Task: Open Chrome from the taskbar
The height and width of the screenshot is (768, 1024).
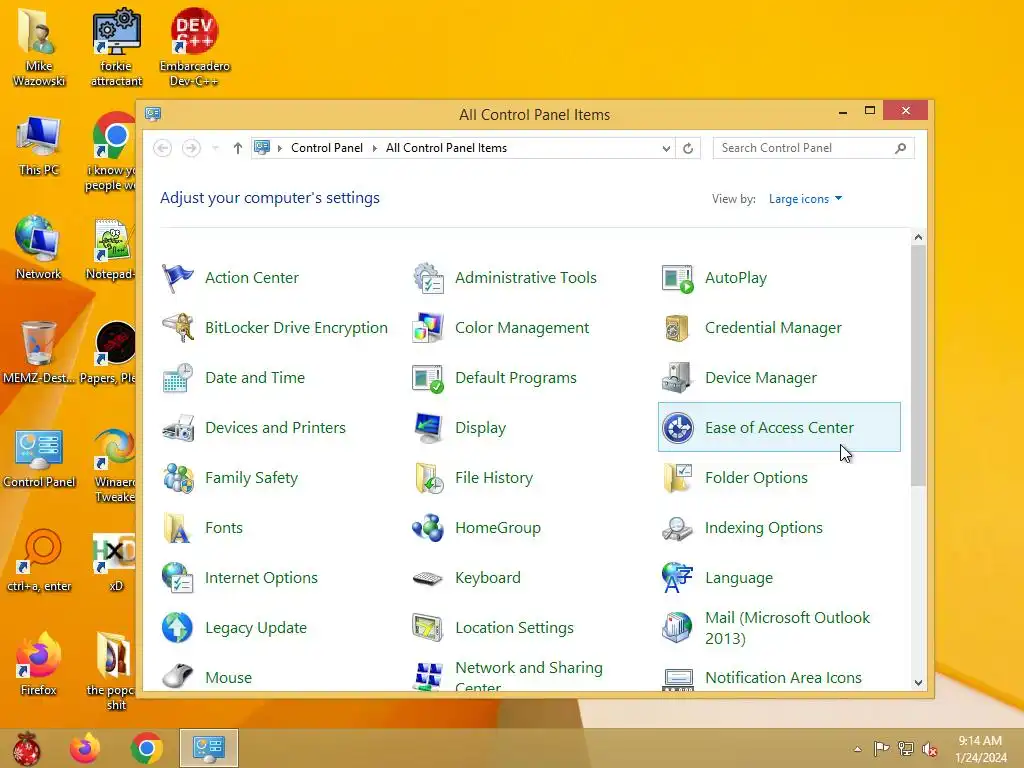Action: pyautogui.click(x=147, y=748)
